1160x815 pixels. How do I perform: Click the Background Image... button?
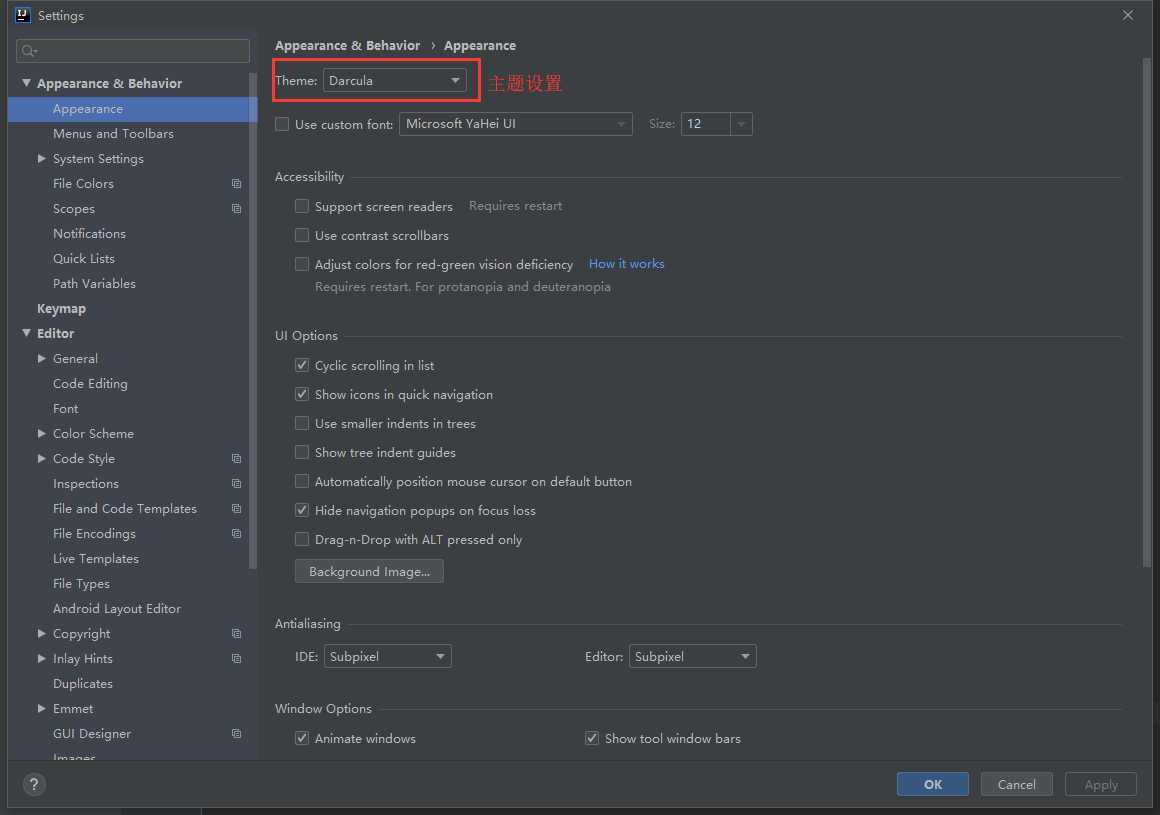point(369,572)
